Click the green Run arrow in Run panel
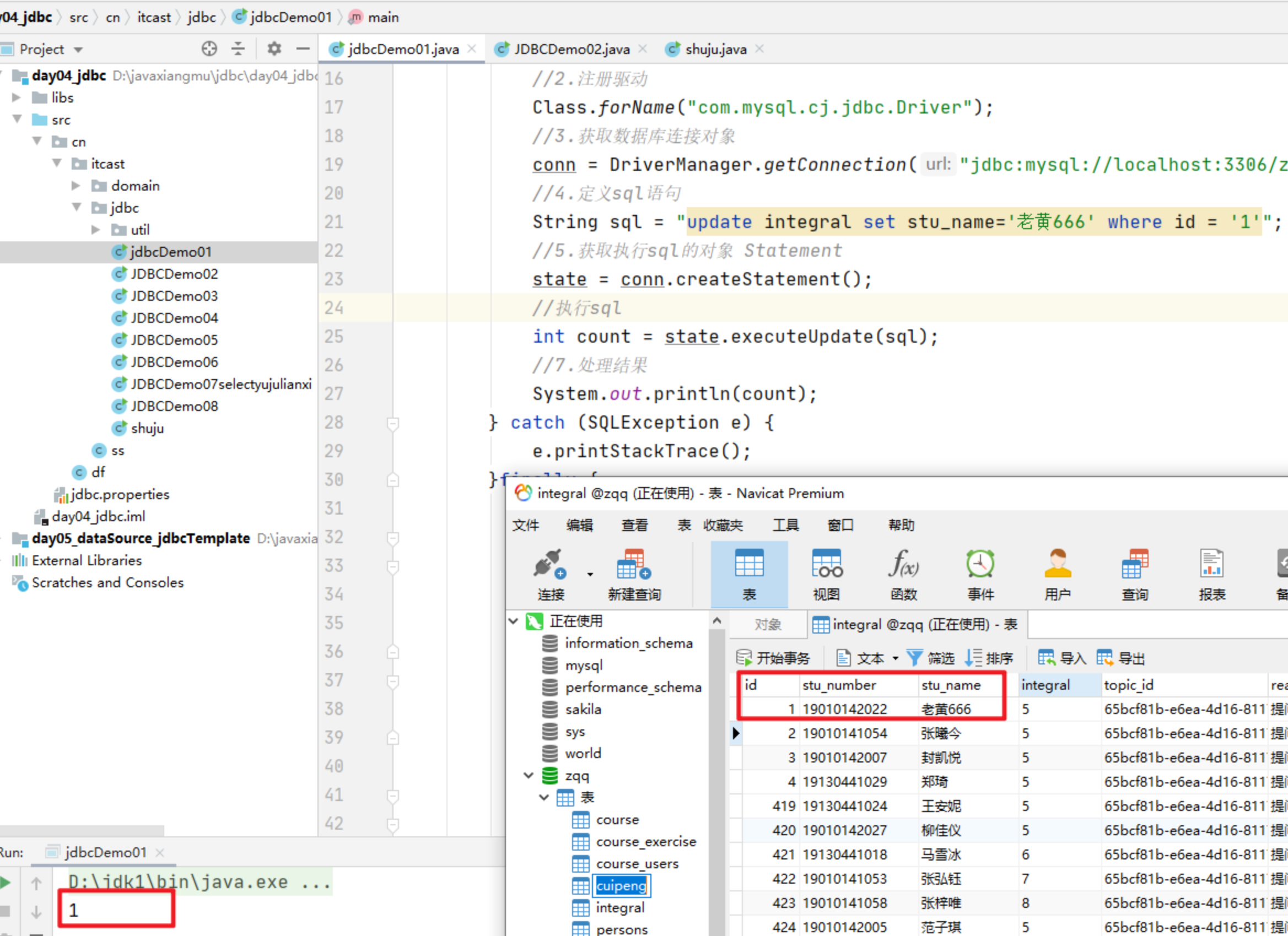Viewport: 1288px width, 936px height. (5, 883)
